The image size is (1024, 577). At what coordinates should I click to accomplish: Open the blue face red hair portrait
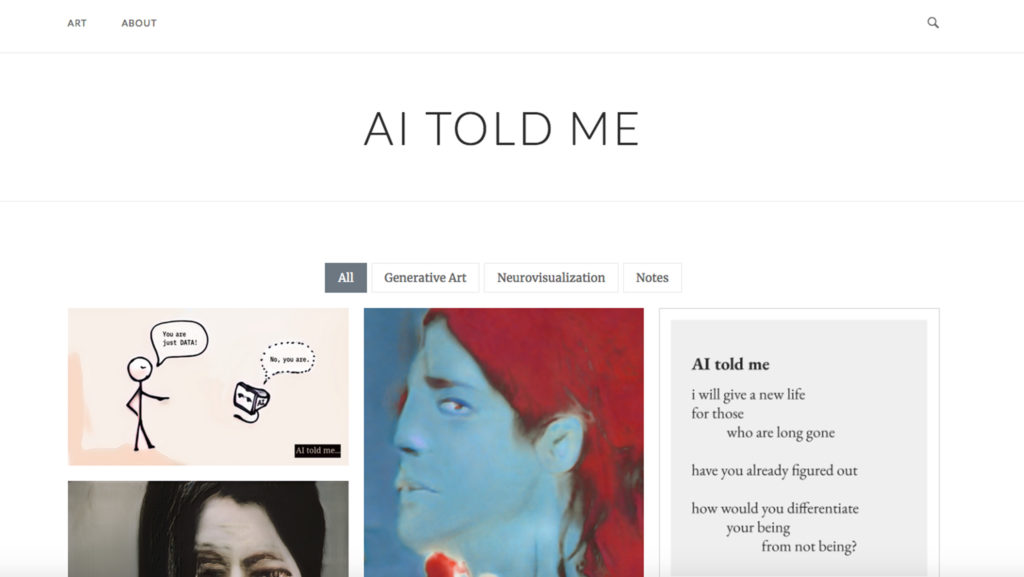504,443
